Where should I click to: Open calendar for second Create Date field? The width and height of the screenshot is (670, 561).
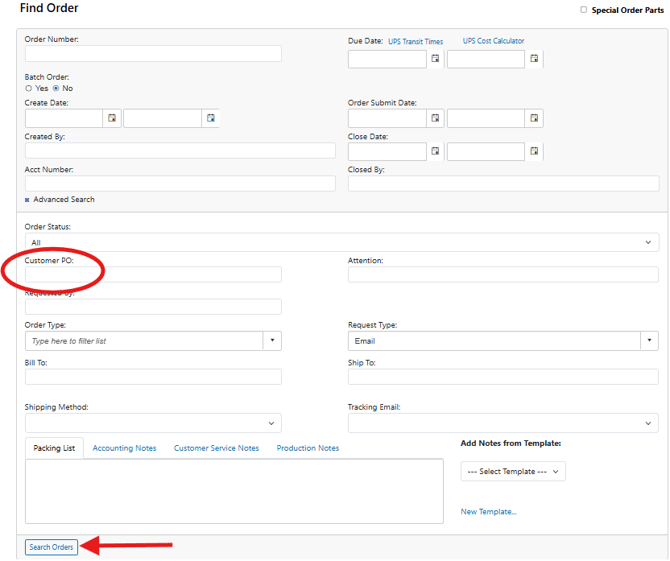(x=211, y=118)
